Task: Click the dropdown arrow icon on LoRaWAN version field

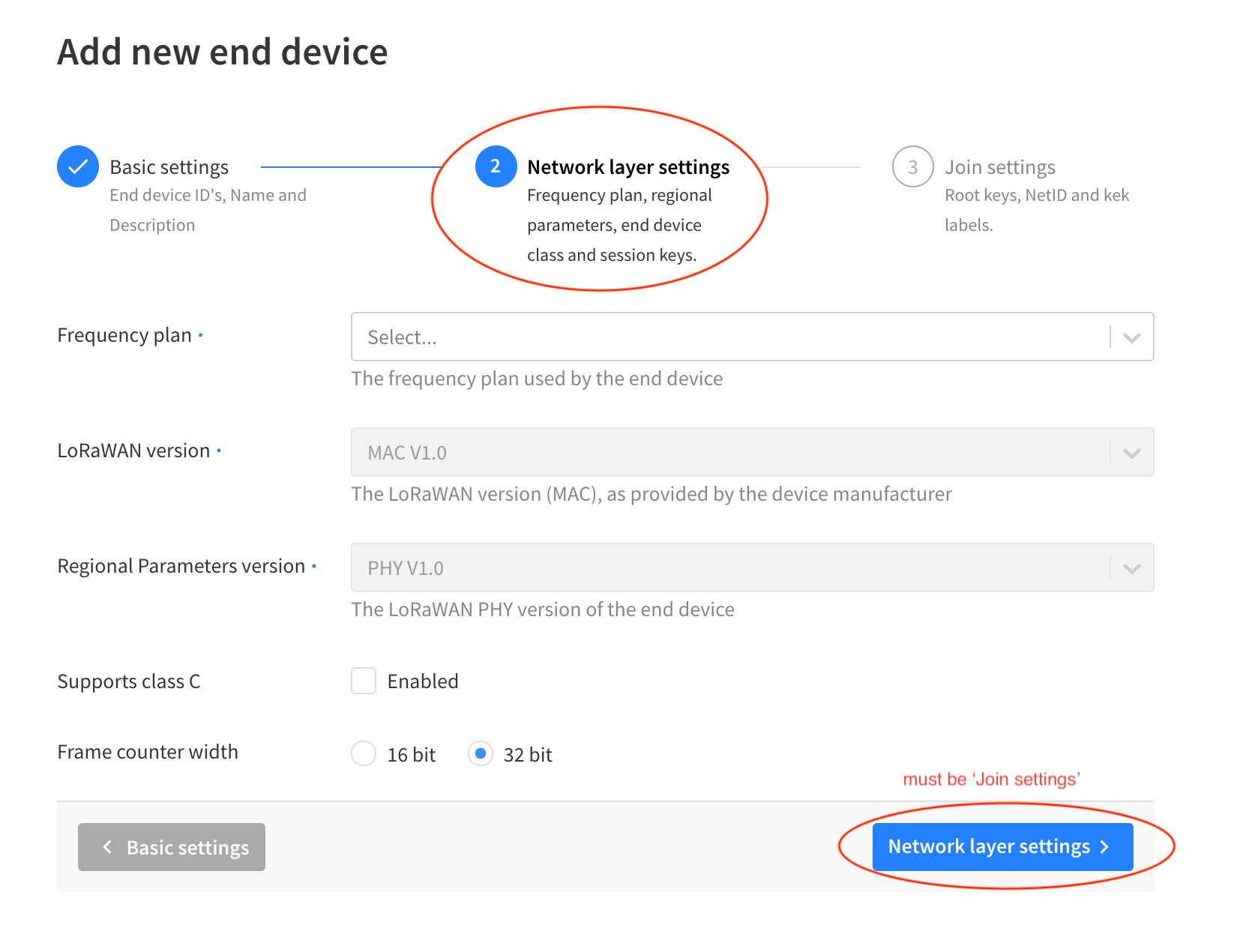Action: point(1131,452)
